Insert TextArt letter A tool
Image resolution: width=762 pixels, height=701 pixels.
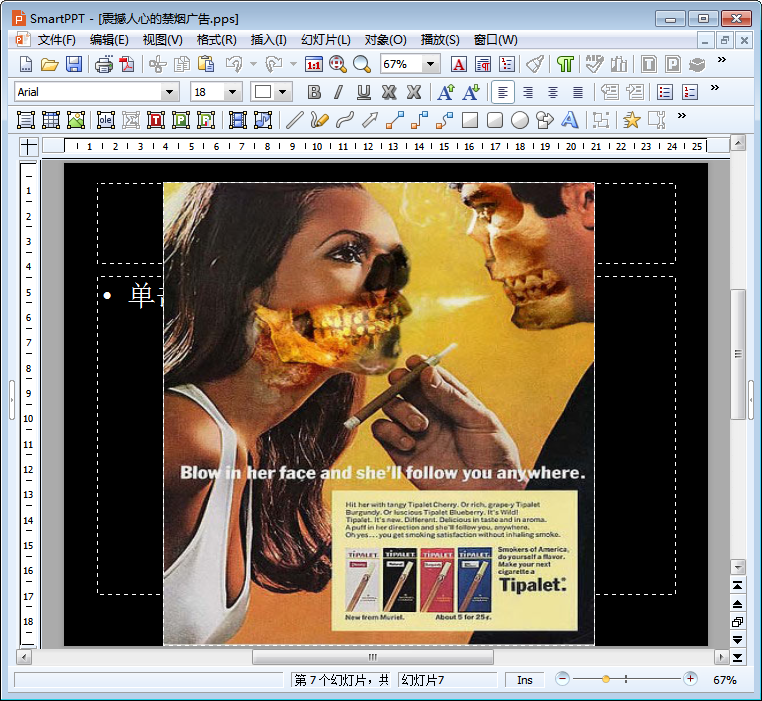click(x=570, y=120)
